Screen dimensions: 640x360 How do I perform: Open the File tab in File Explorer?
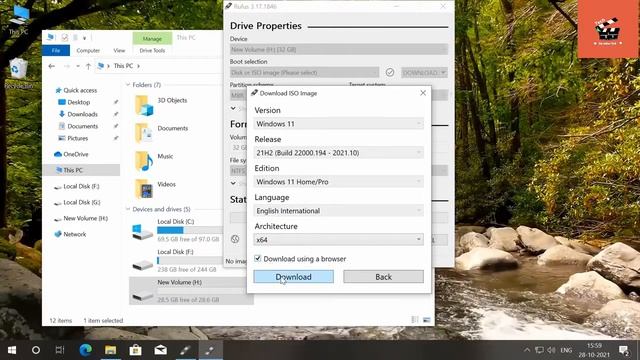[56, 50]
